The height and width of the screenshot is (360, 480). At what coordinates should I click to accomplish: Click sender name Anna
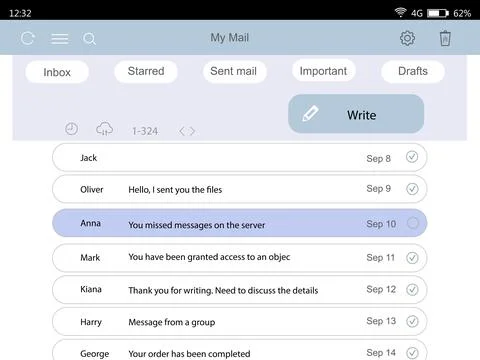pos(90,223)
